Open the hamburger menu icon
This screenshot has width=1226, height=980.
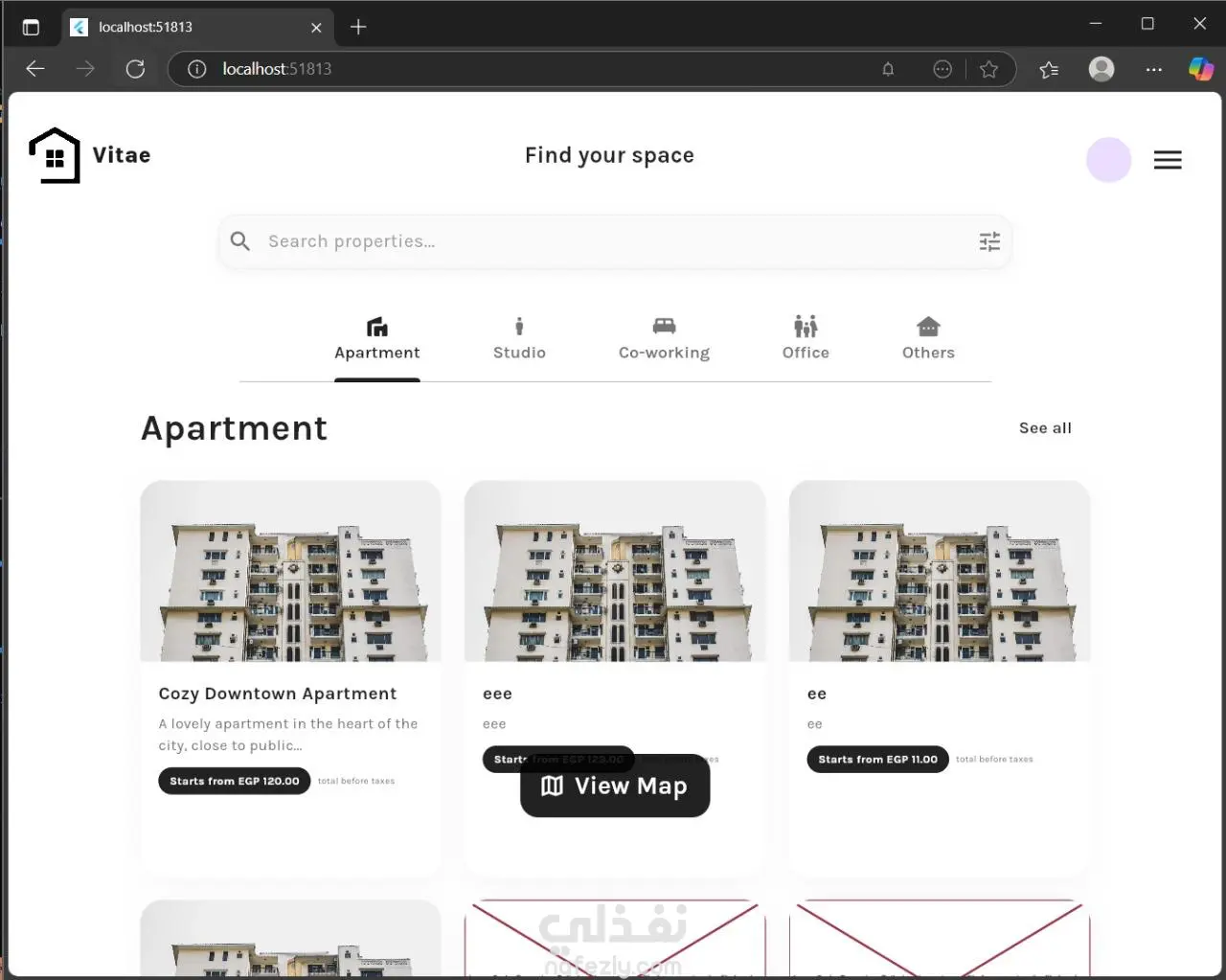[1167, 160]
